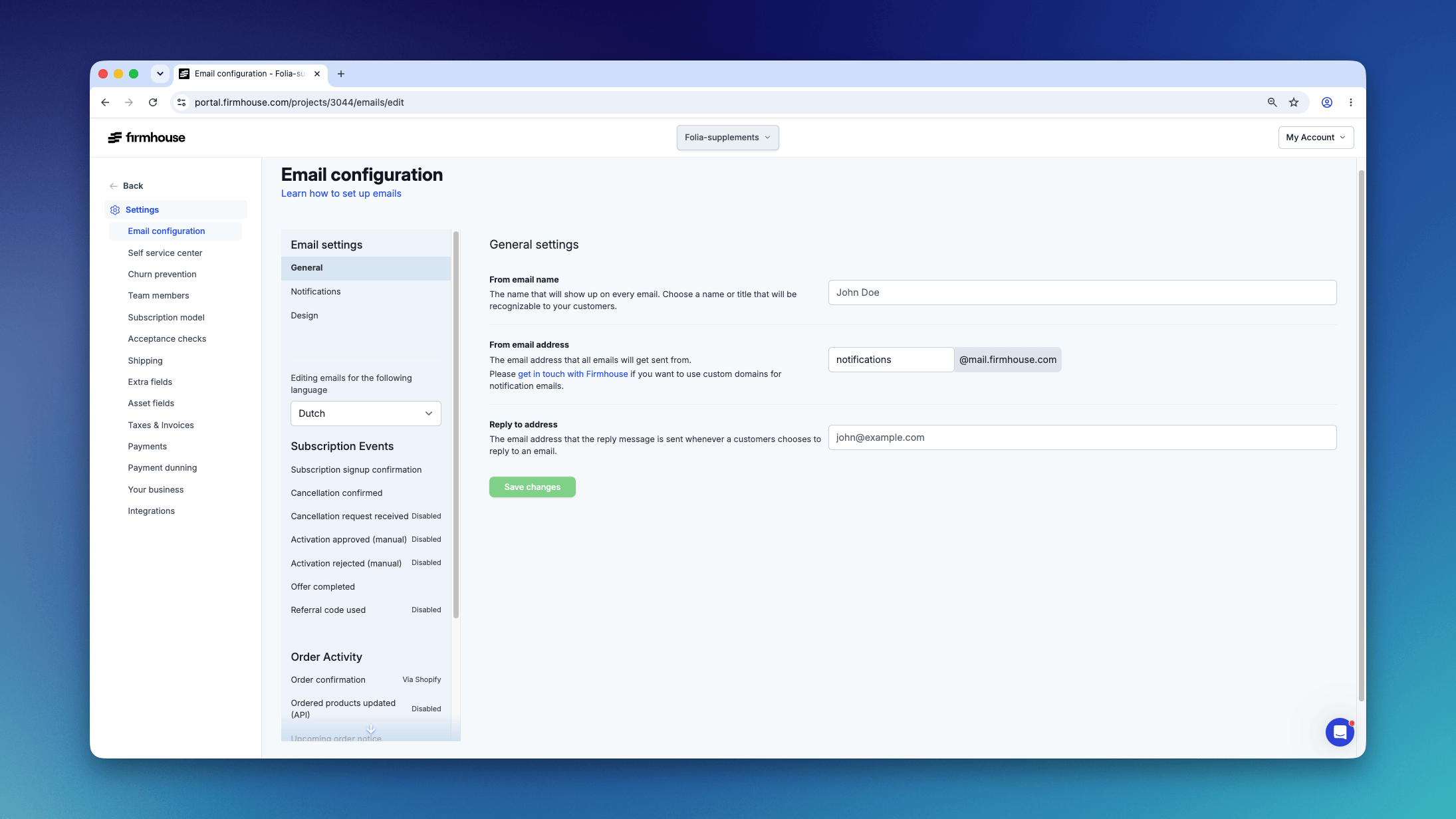Click Save changes button
The image size is (1456, 819).
(x=532, y=487)
